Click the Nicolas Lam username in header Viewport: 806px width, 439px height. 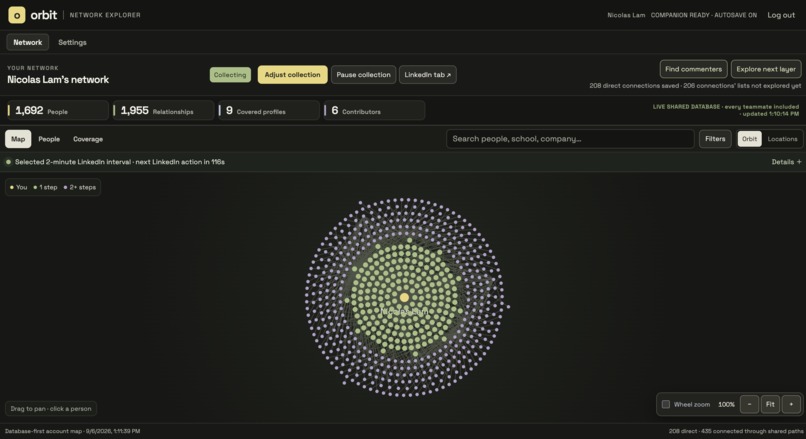coord(626,15)
